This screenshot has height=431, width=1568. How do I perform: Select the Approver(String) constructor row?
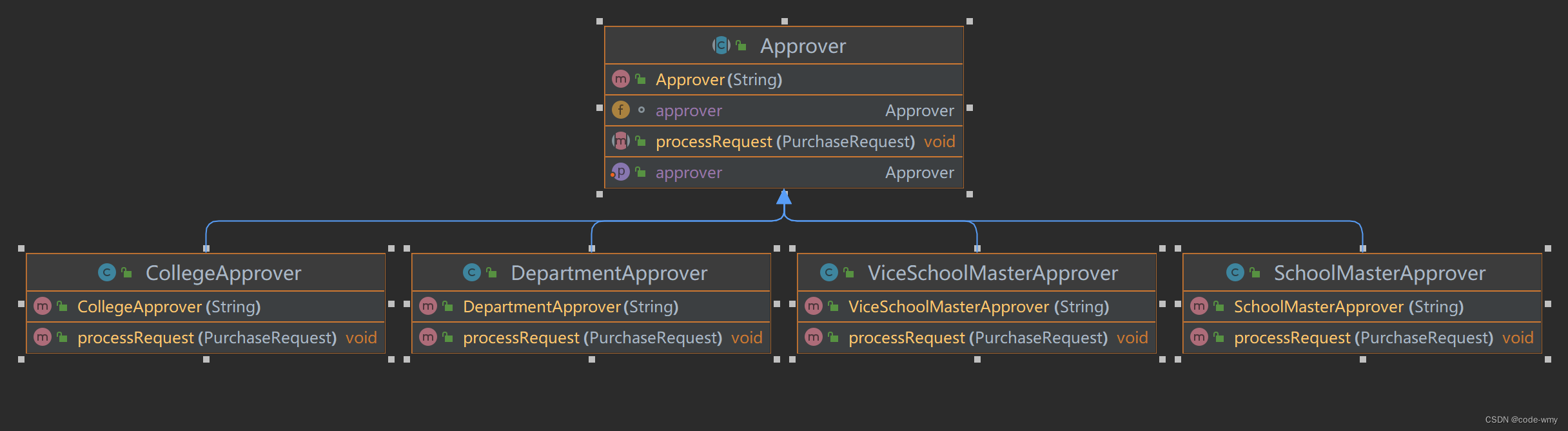[x=783, y=79]
